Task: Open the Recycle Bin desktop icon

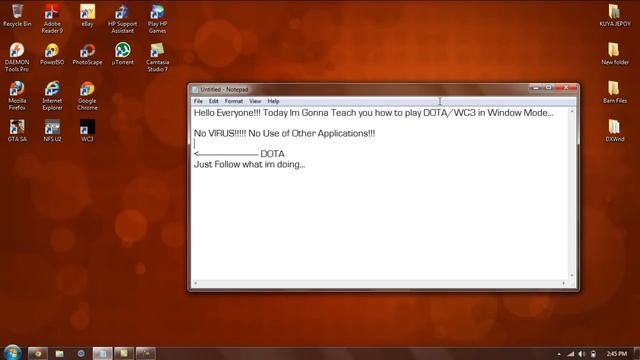Action: [17, 15]
